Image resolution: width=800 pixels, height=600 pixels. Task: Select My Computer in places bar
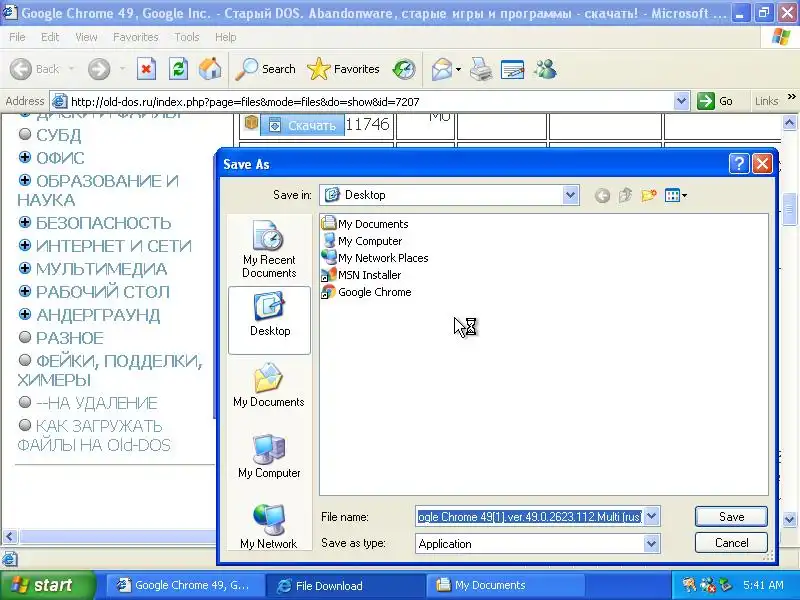tap(269, 456)
